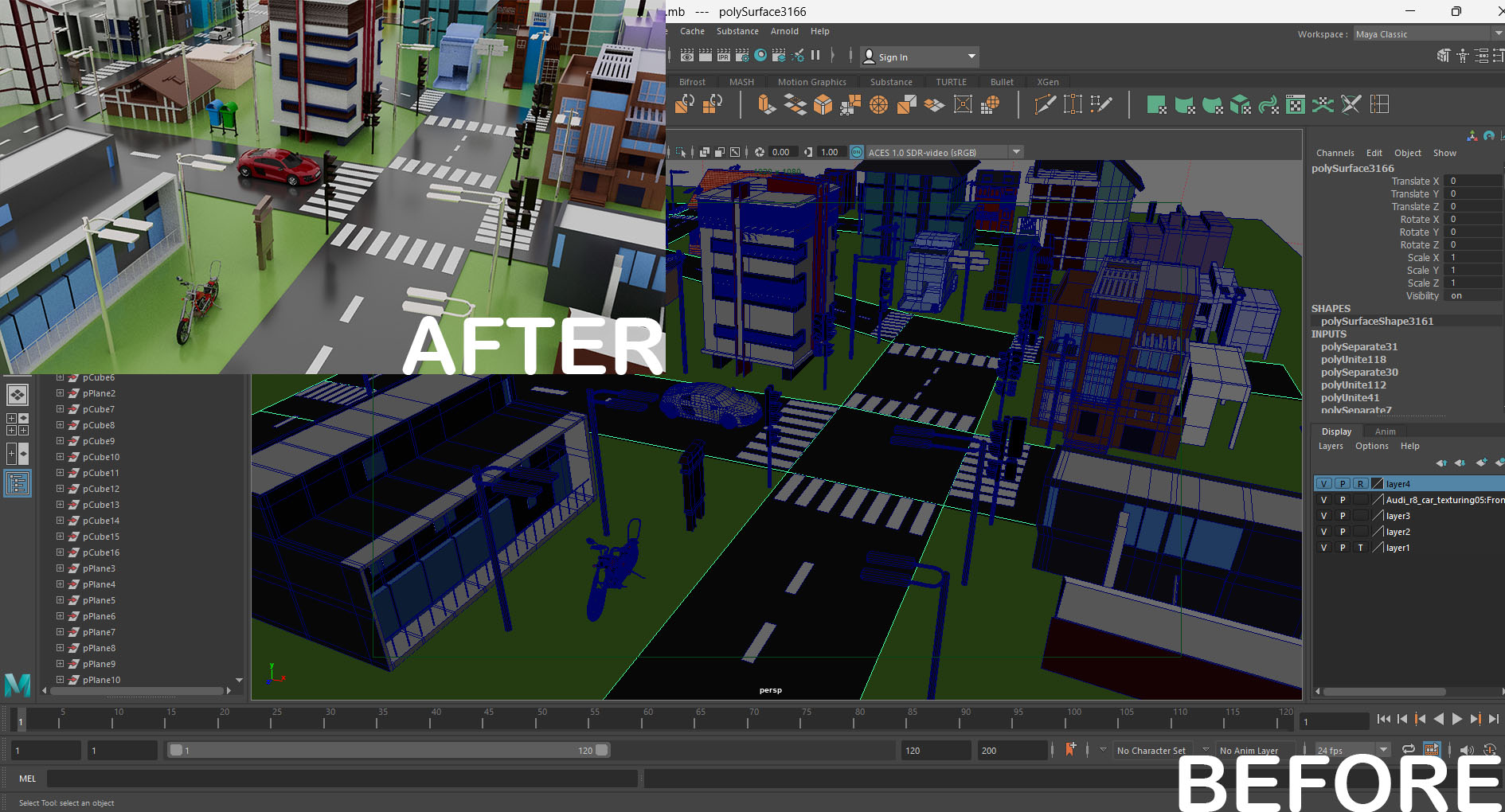The height and width of the screenshot is (812, 1505).
Task: Open the Cache menu
Action: pos(692,31)
